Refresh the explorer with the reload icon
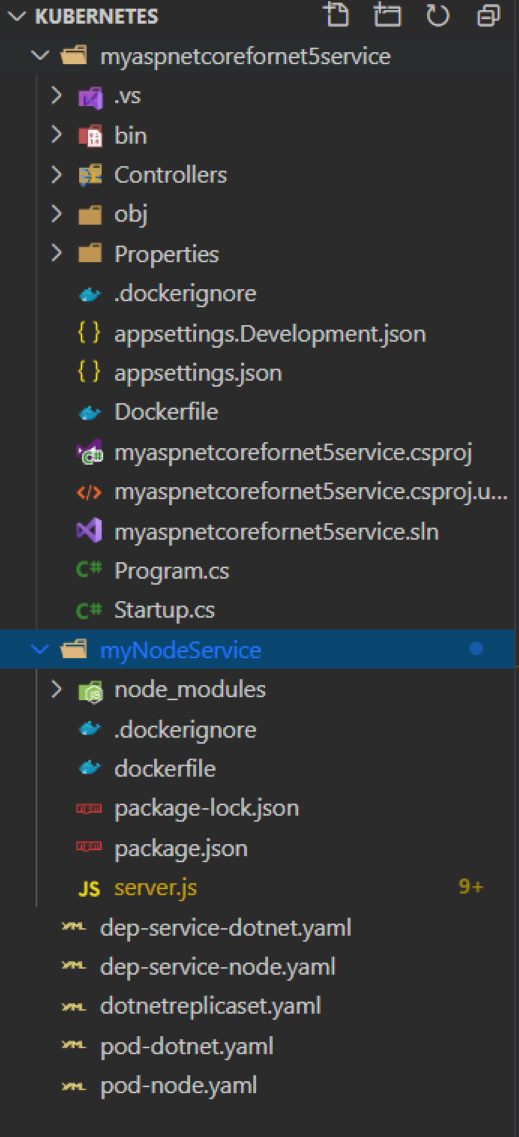Screen dimensions: 519x1137 coord(438,15)
